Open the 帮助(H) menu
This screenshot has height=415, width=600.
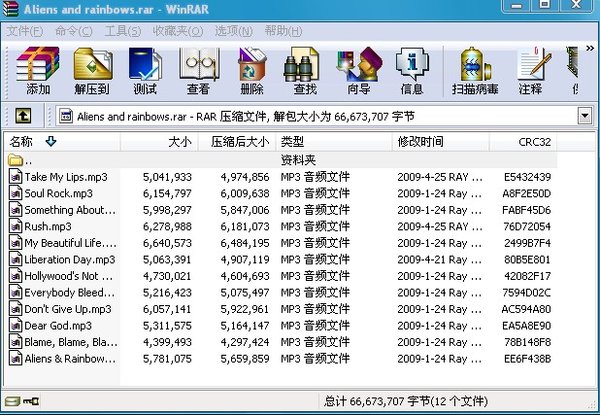click(283, 31)
